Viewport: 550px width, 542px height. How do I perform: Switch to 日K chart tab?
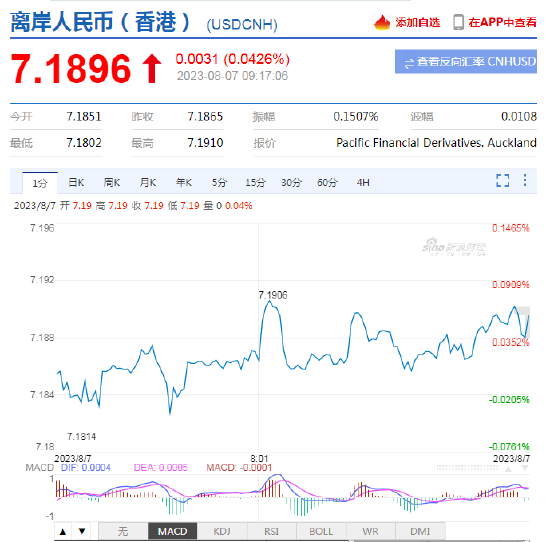tap(76, 182)
